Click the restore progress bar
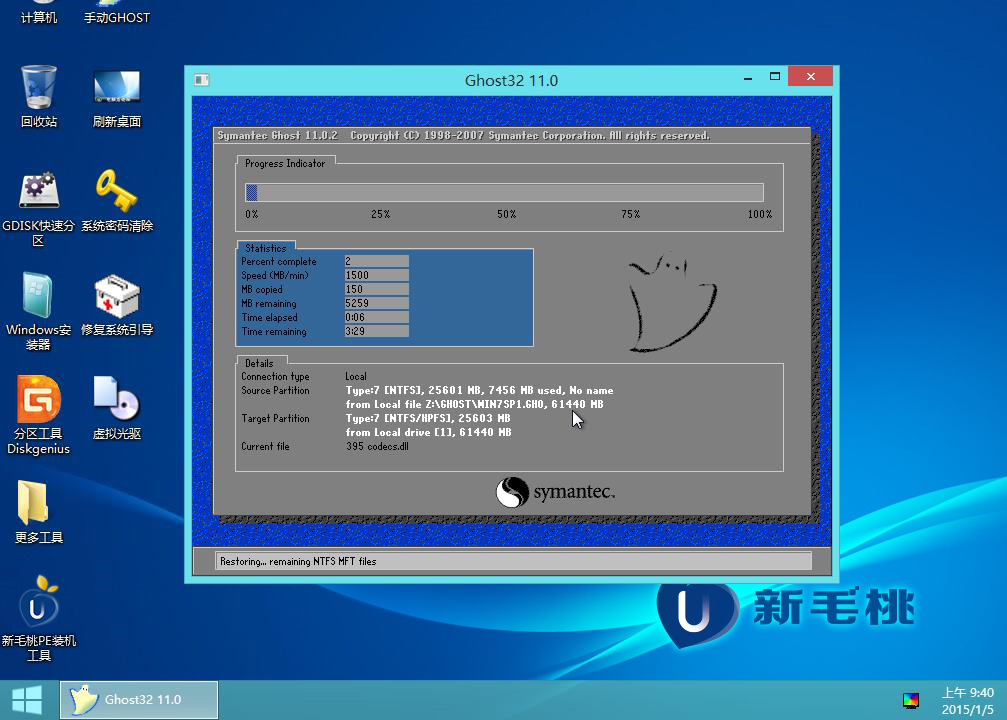Image resolution: width=1007 pixels, height=720 pixels. (504, 193)
